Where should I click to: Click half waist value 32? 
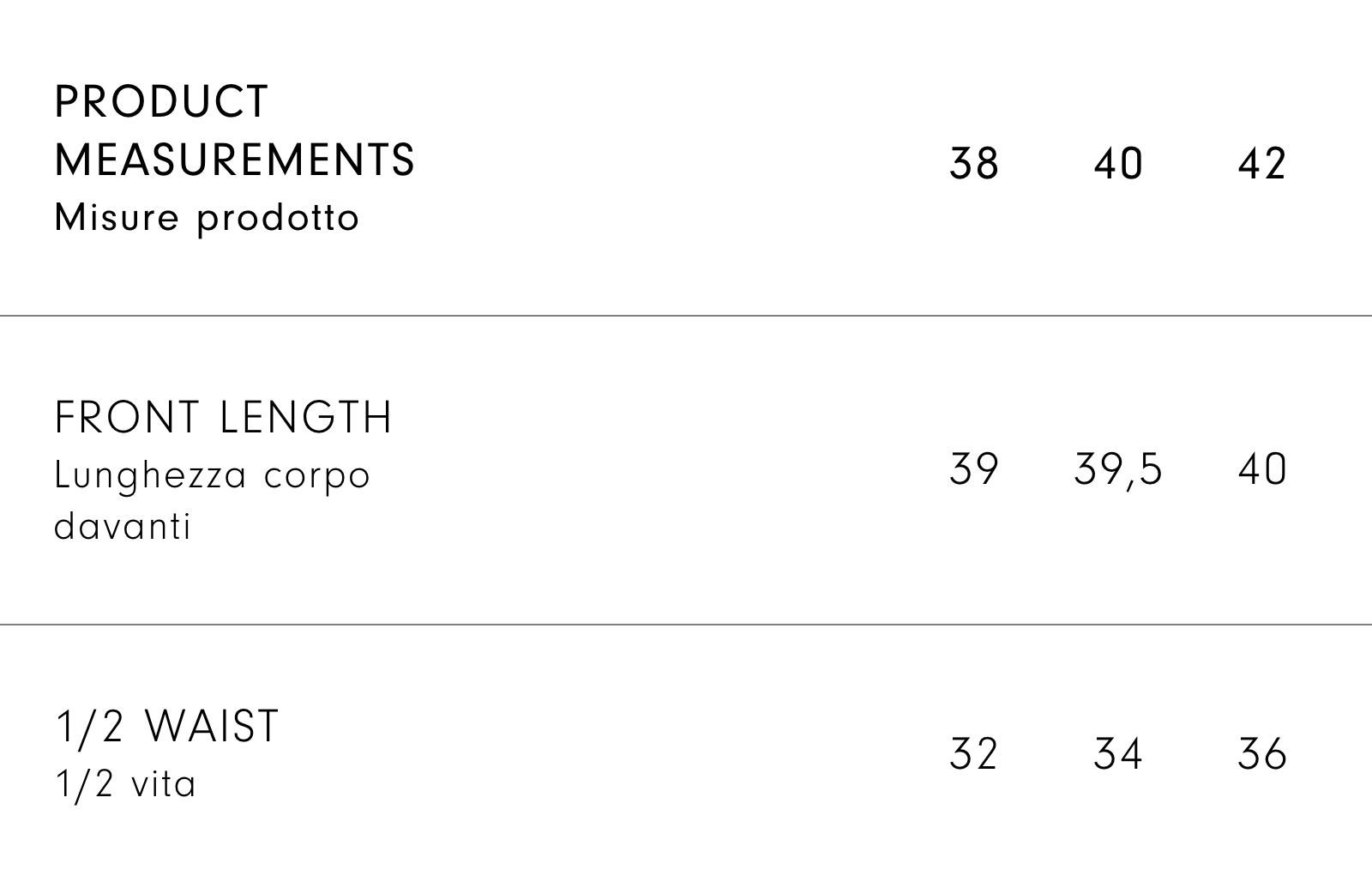[x=974, y=754]
